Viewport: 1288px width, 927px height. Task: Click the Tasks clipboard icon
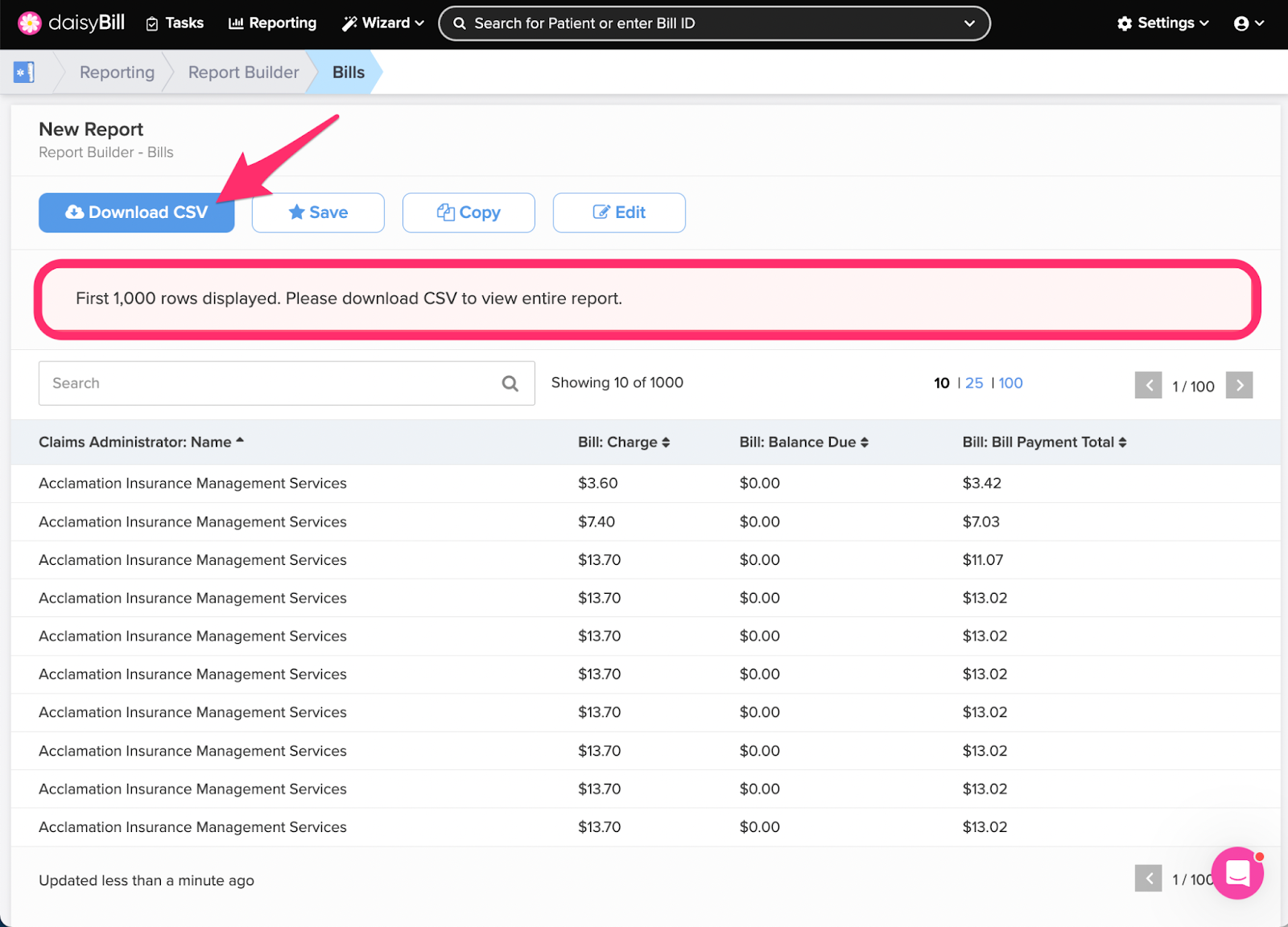152,24
